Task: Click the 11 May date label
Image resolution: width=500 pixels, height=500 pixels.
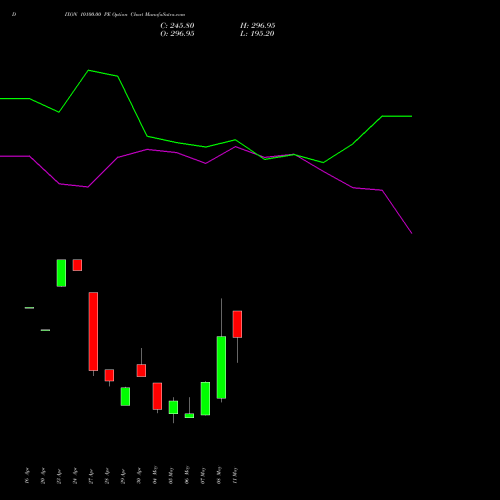Action: [x=235, y=475]
